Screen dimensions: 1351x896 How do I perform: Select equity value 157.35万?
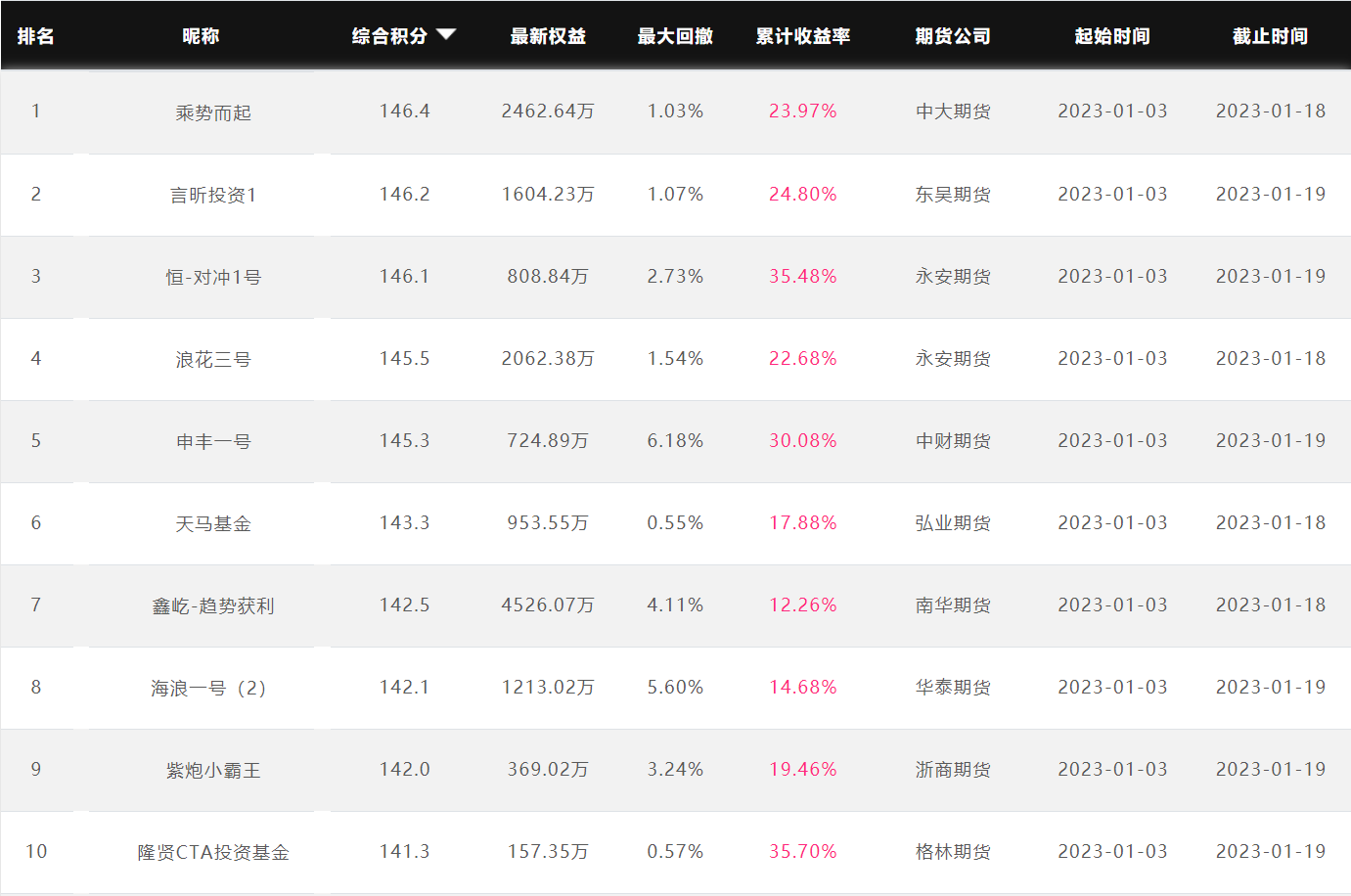[548, 851]
